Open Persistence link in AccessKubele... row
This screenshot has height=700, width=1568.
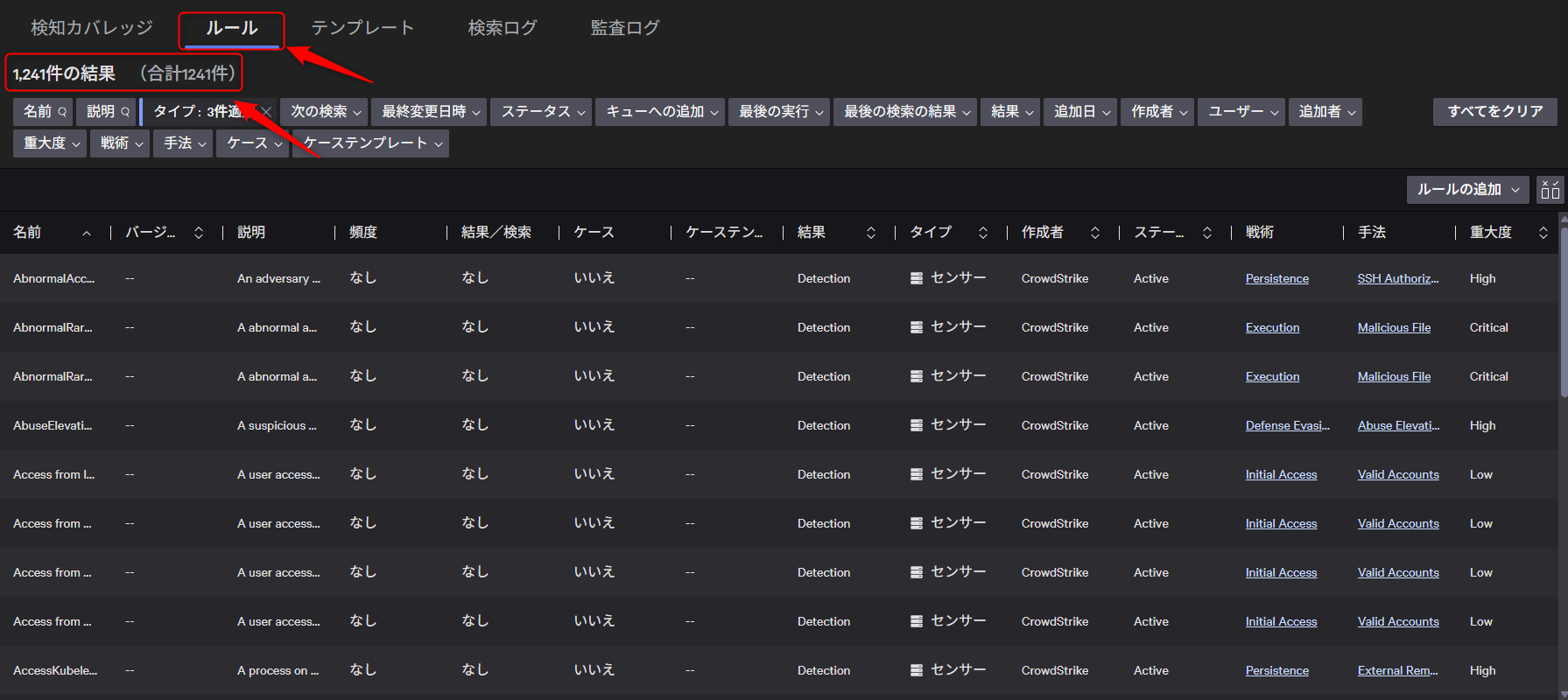pyautogui.click(x=1277, y=670)
